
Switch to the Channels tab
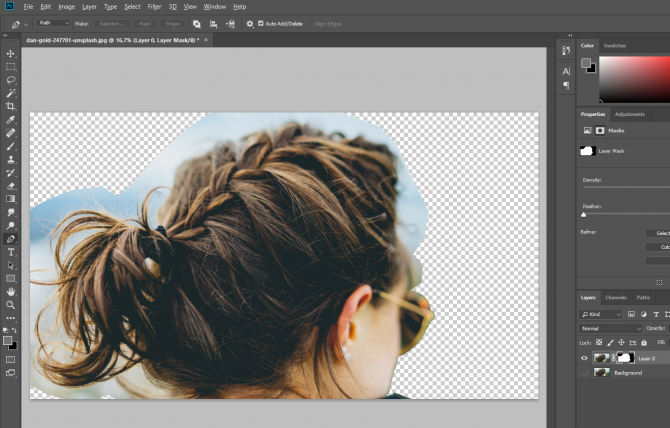[615, 297]
